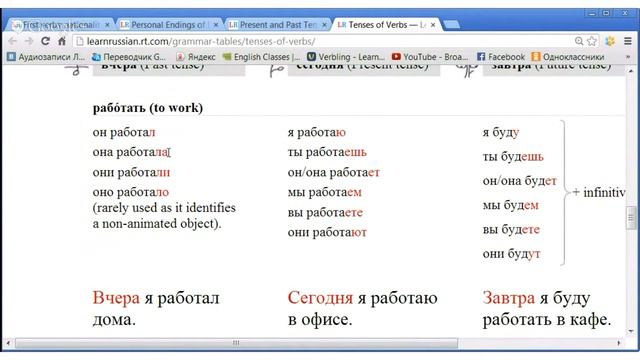Click the text 'они работают'
The image size is (640, 360).
click(327, 233)
